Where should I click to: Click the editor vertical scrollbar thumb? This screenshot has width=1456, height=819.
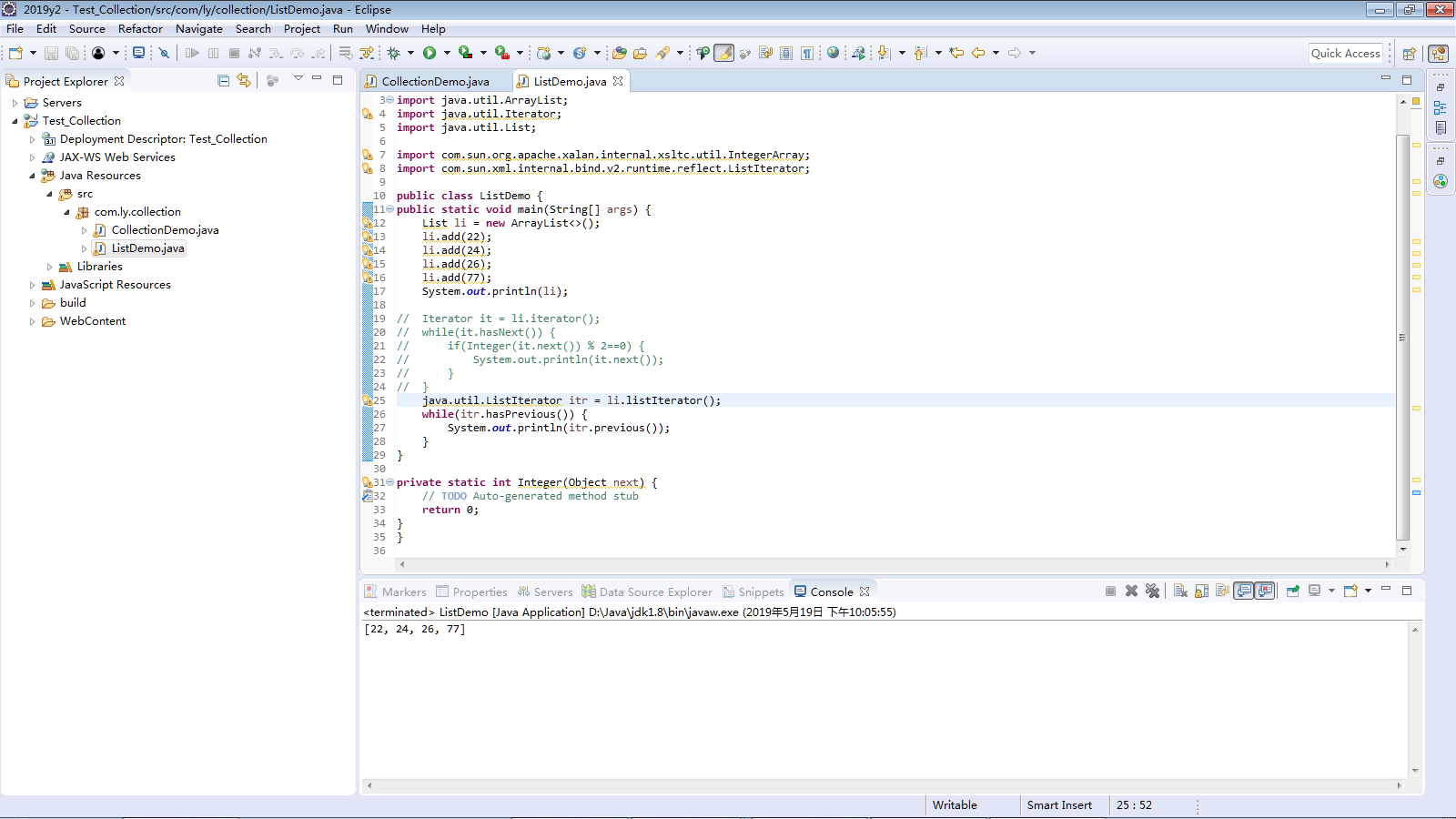pyautogui.click(x=1402, y=337)
